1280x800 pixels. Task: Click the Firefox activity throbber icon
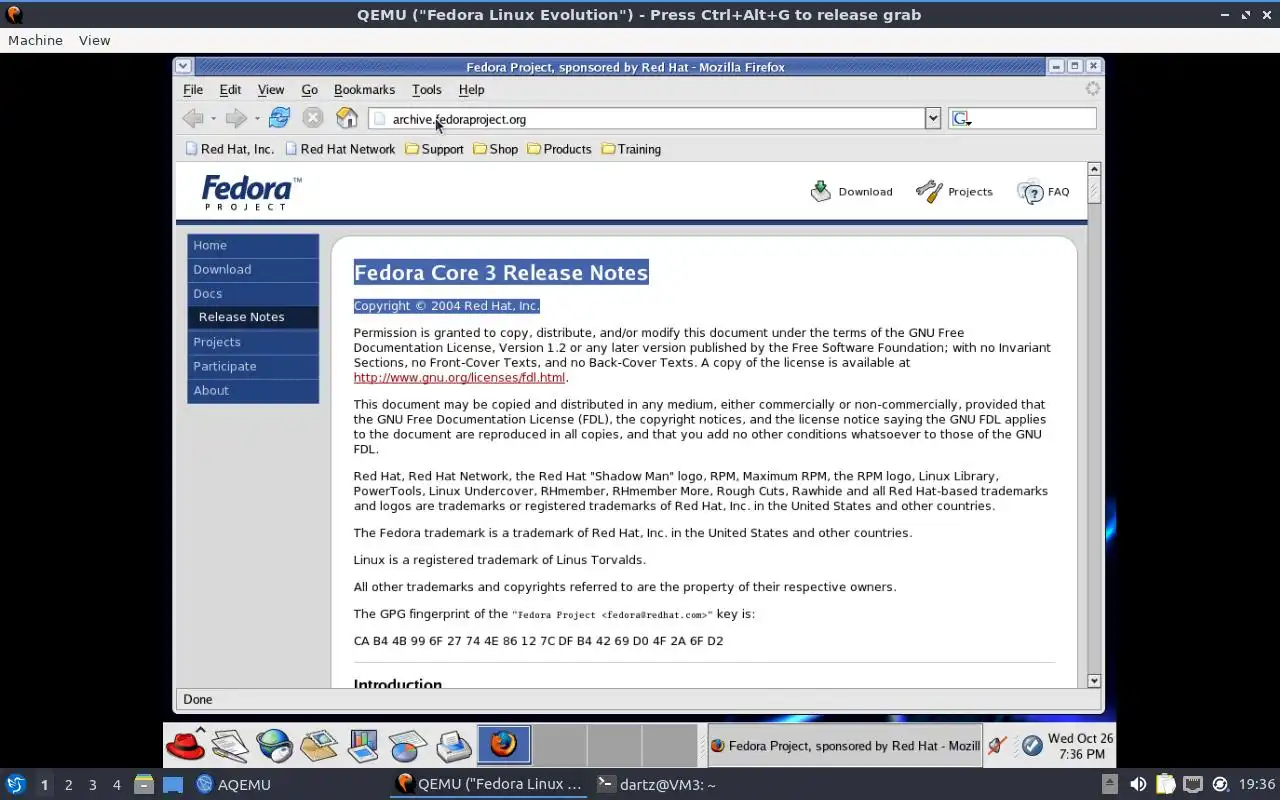[x=1093, y=89]
